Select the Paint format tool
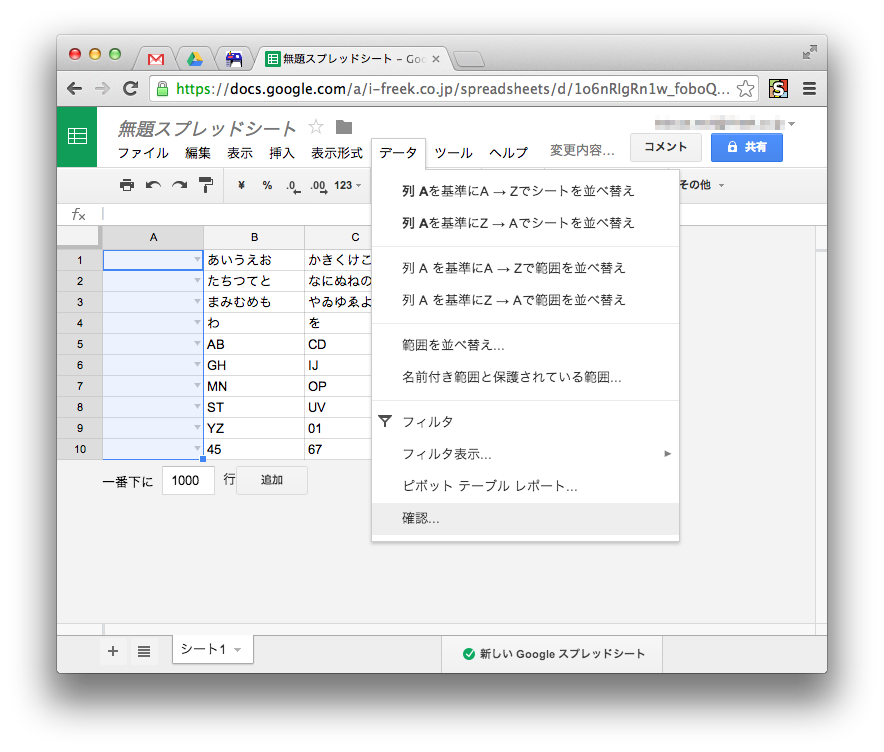Screen dimensions: 884x752 tap(206, 186)
